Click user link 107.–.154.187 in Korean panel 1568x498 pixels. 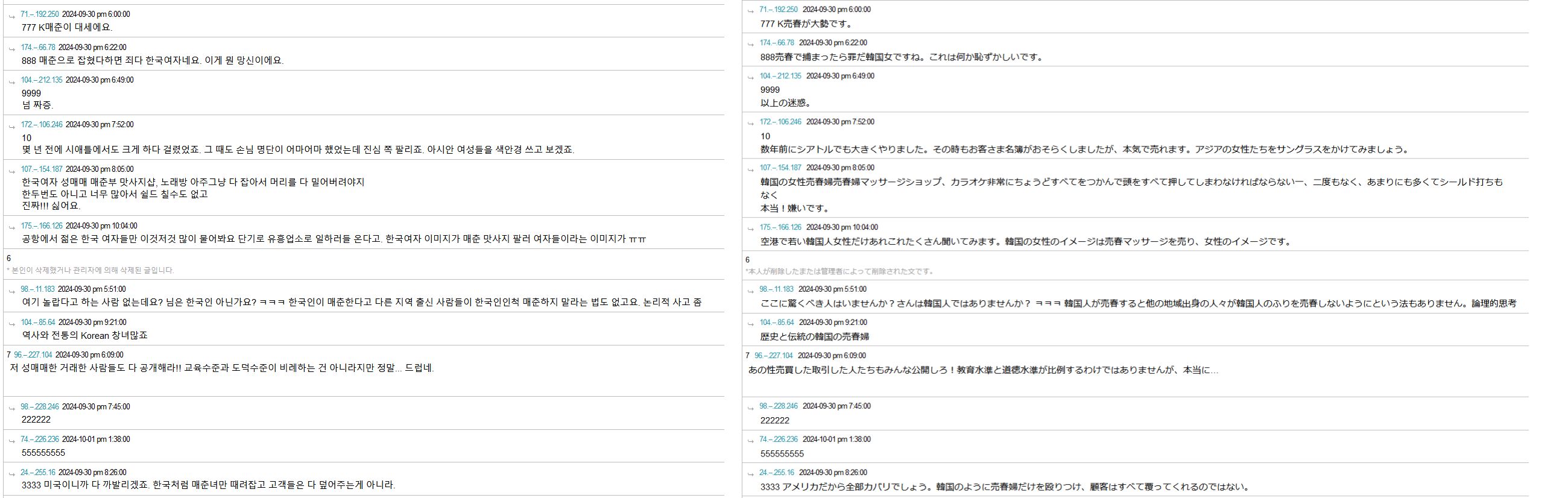click(42, 169)
